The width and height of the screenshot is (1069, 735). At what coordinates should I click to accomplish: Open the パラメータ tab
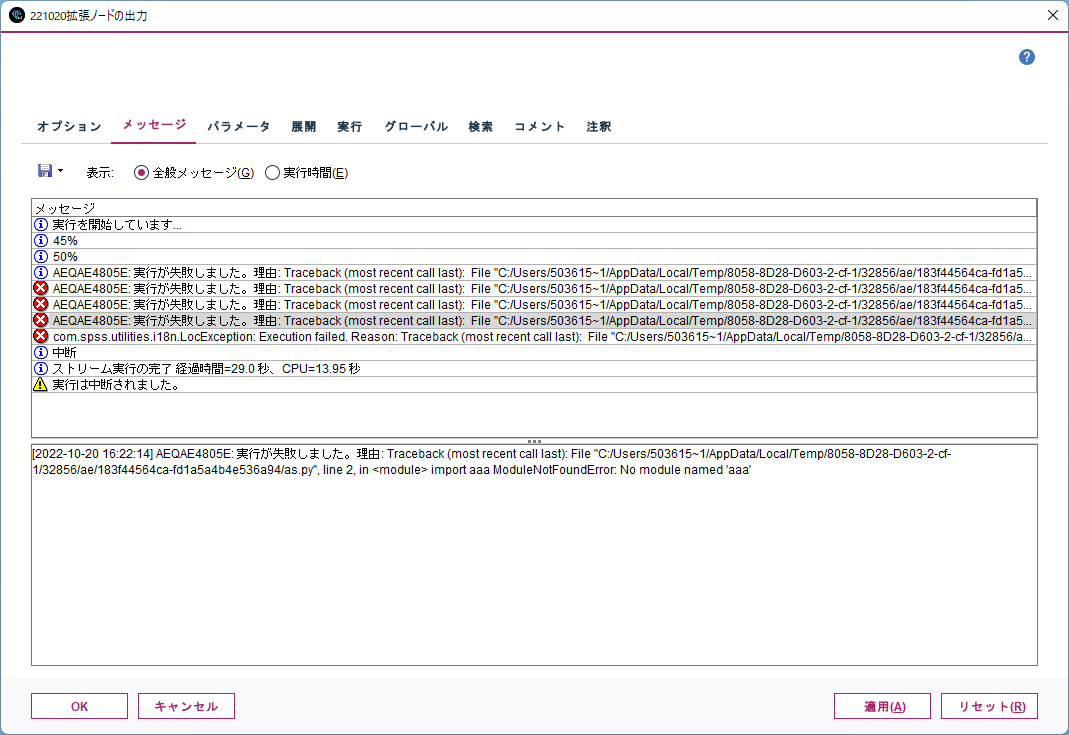click(239, 127)
